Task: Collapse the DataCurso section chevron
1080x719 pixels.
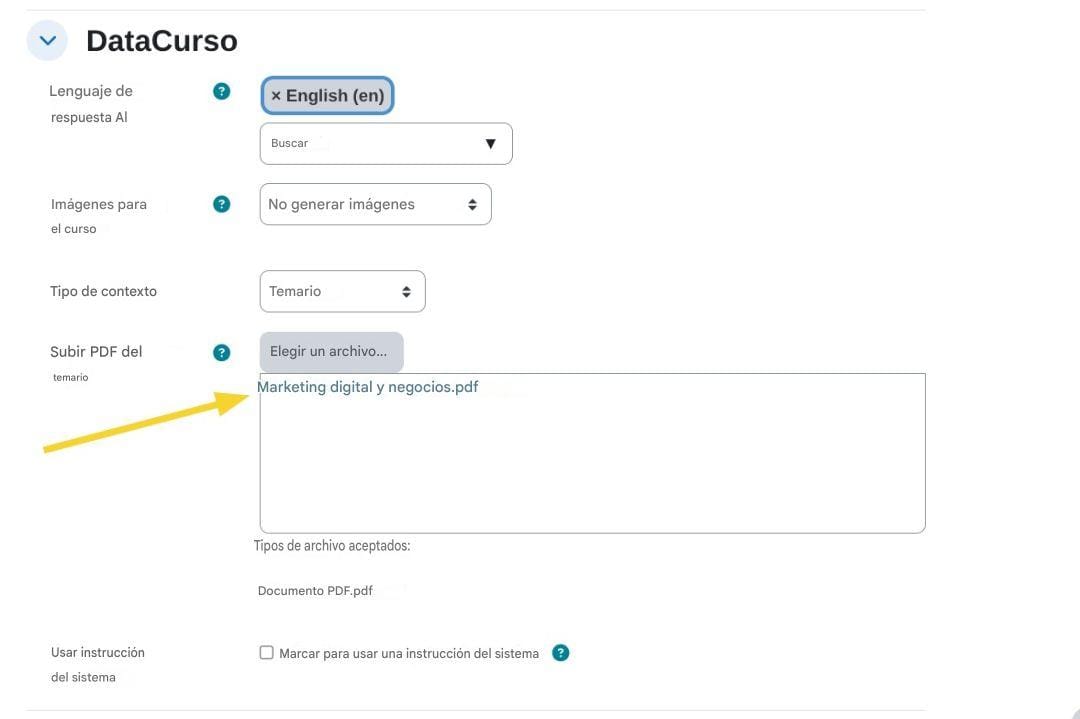Action: point(47,41)
